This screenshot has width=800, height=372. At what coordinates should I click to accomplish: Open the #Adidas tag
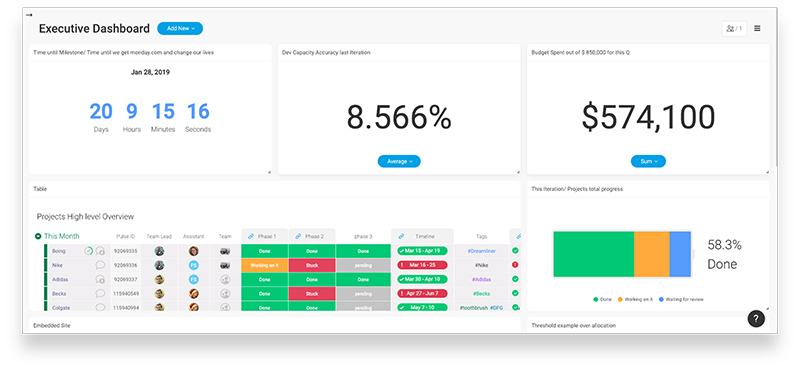tap(482, 279)
